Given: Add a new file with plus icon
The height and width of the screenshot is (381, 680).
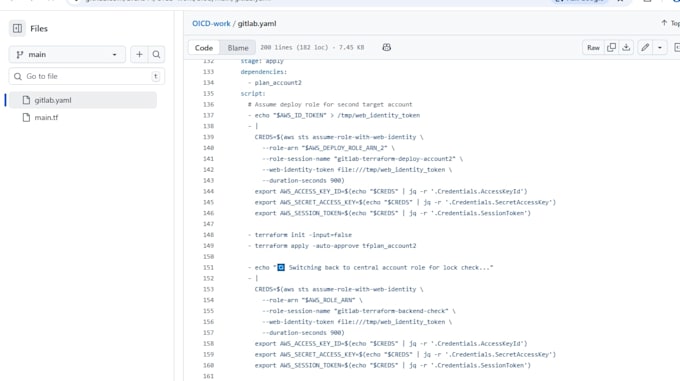Looking at the screenshot, I should tap(139, 55).
